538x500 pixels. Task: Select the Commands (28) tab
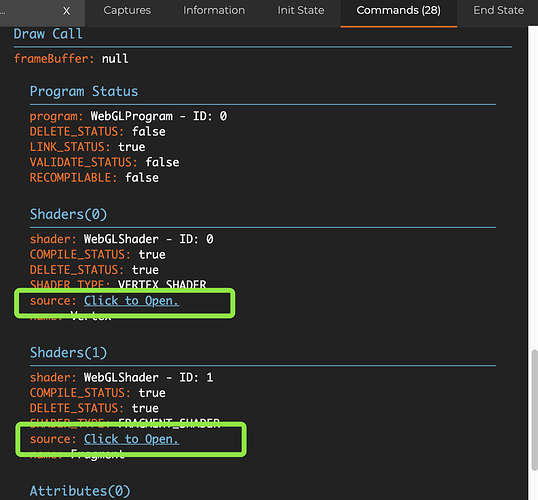tap(398, 11)
